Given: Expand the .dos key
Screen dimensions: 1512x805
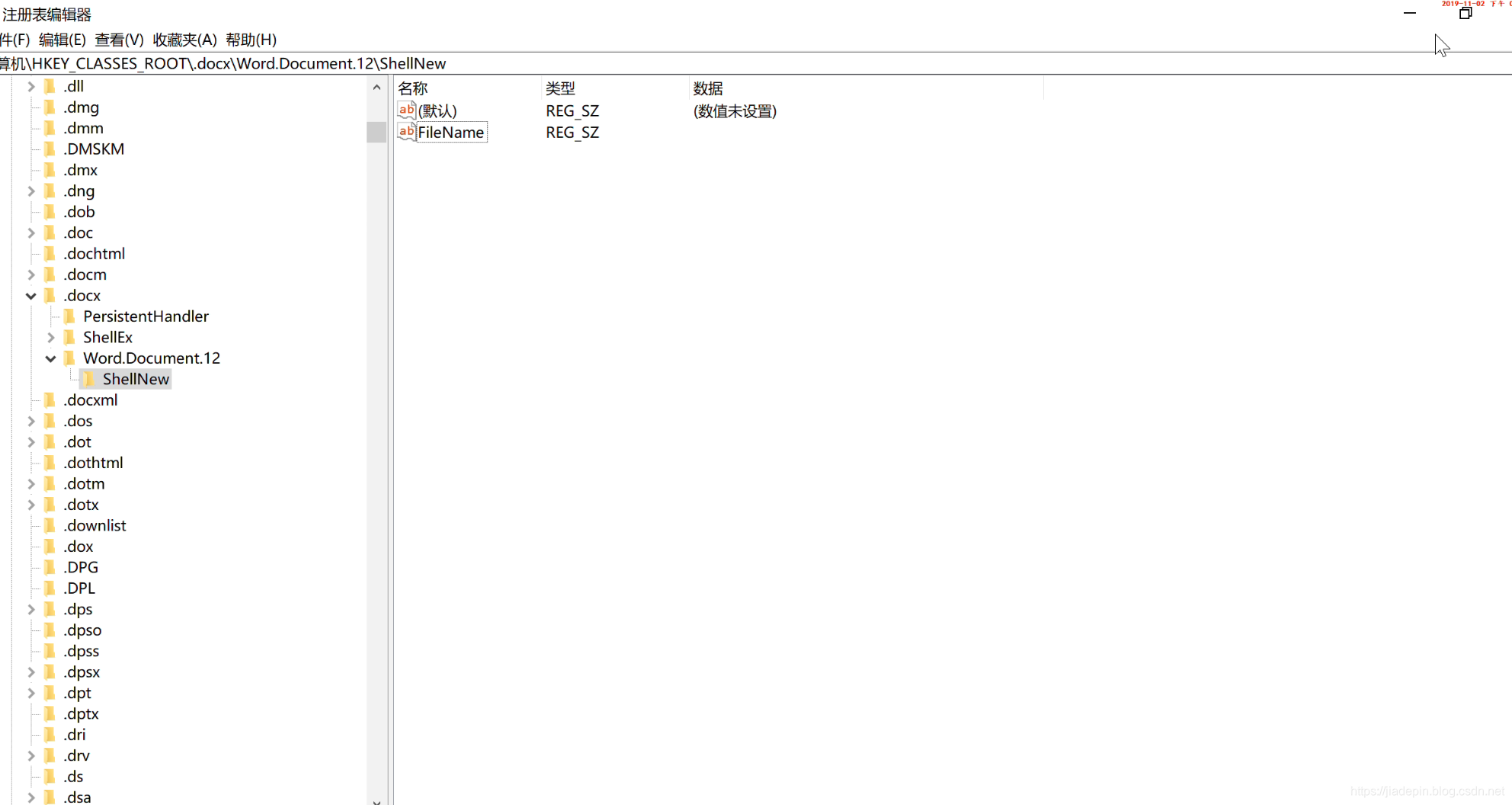Looking at the screenshot, I should [x=31, y=422].
